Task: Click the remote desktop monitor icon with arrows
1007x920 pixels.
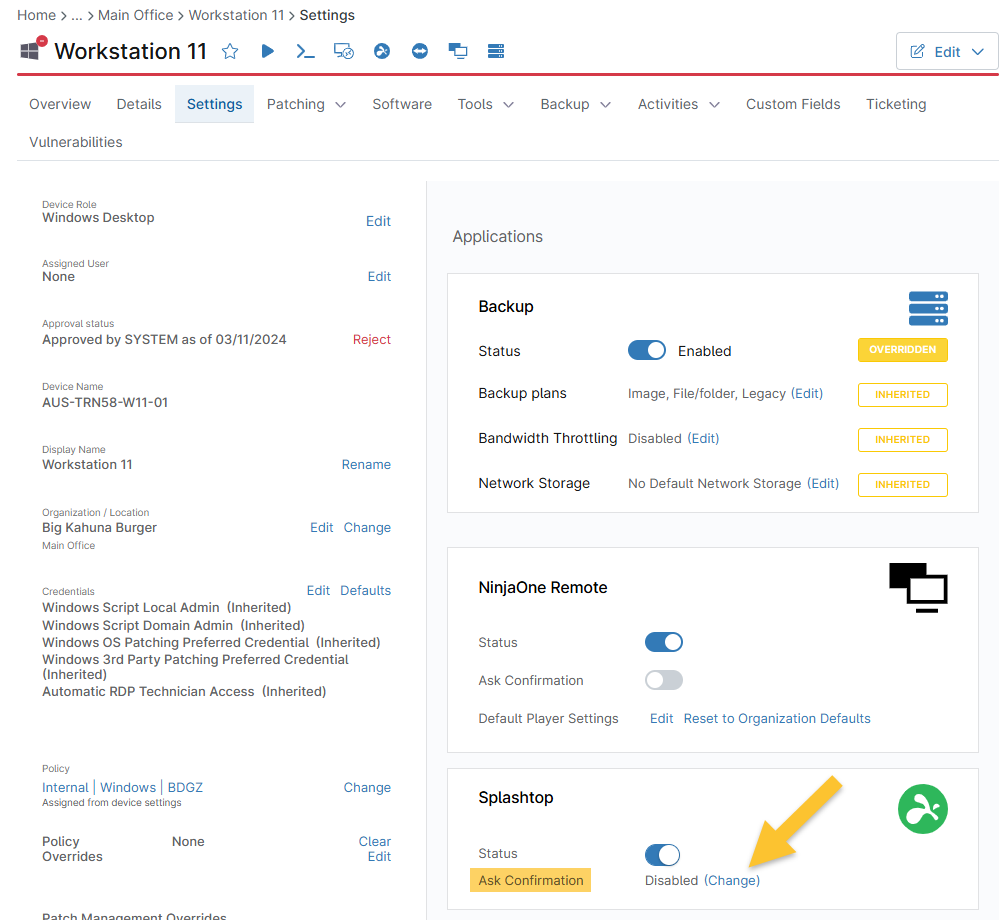Action: (x=344, y=51)
